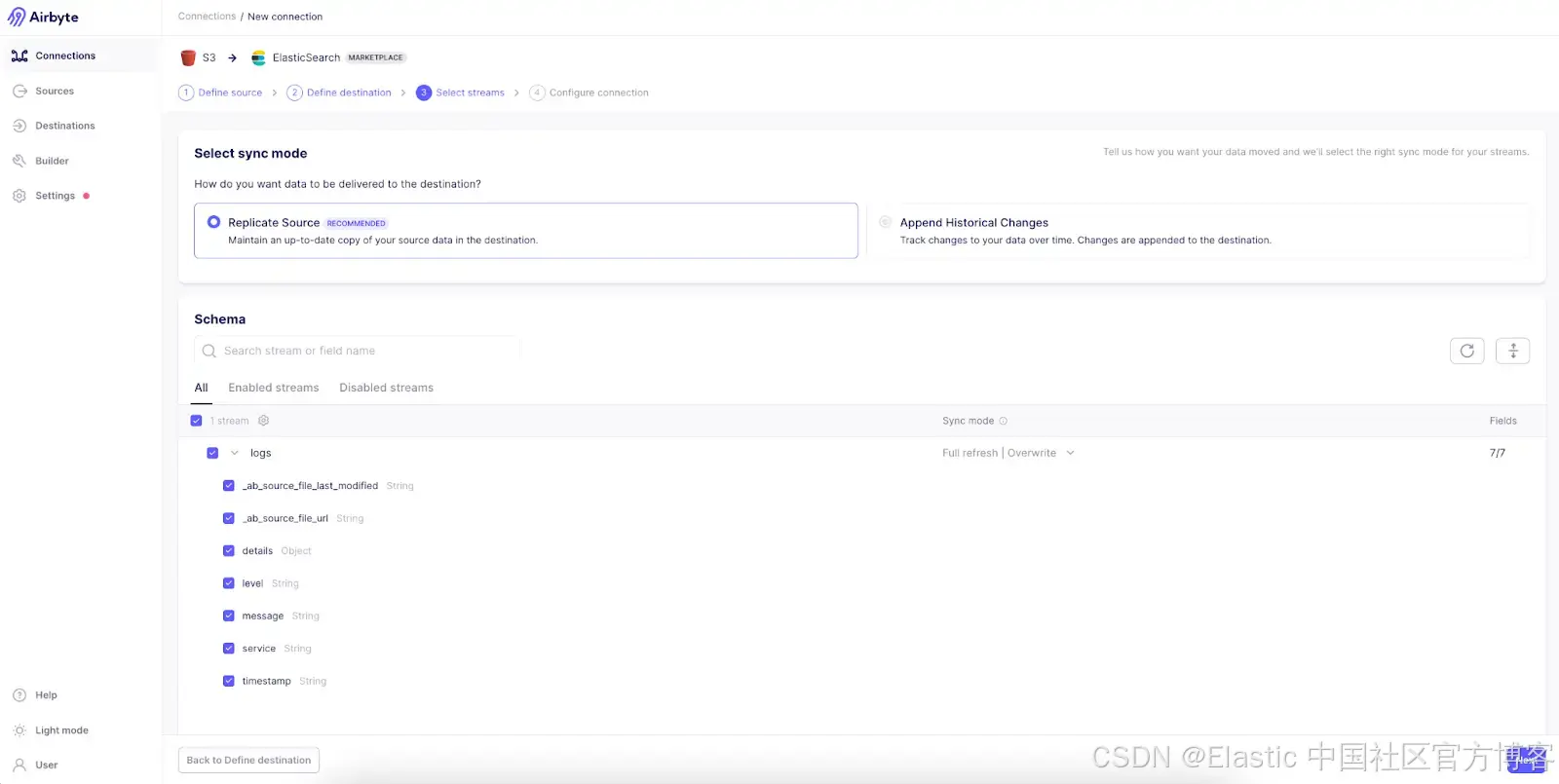Screen dimensions: 1559x784
Task: Switch to Light mode
Action: coord(61,730)
